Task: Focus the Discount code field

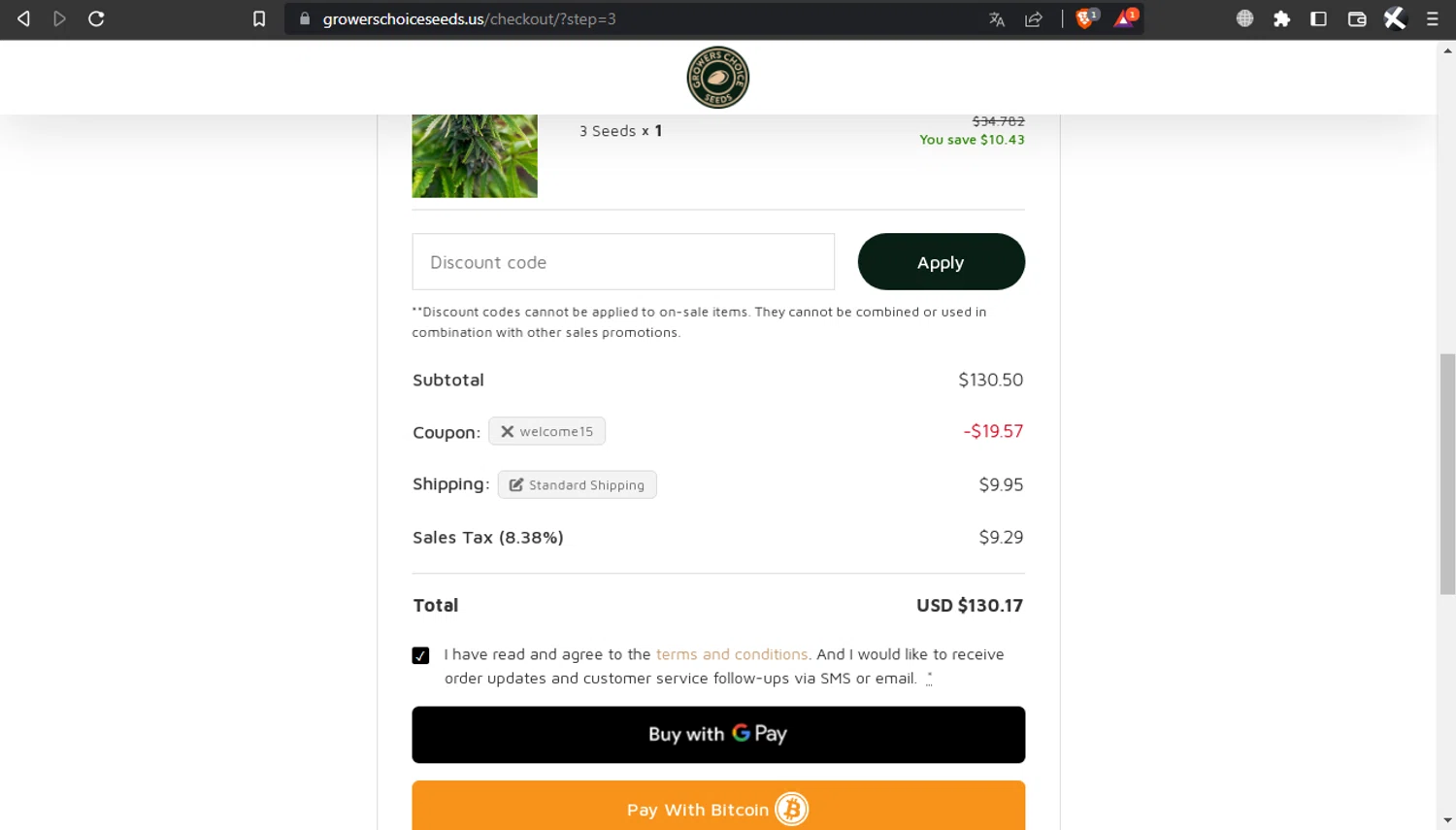Action: [623, 262]
